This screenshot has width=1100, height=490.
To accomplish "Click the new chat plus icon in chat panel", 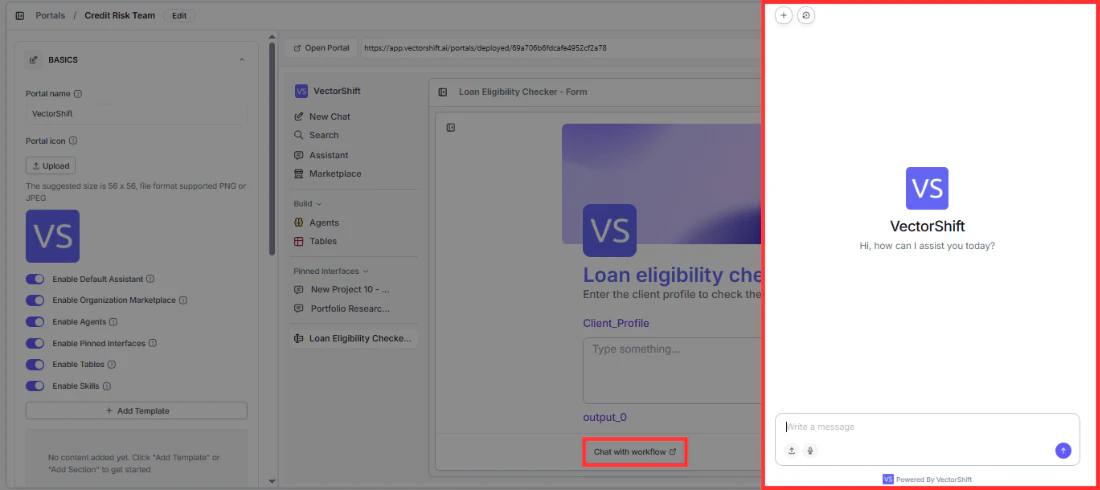I will [x=784, y=15].
